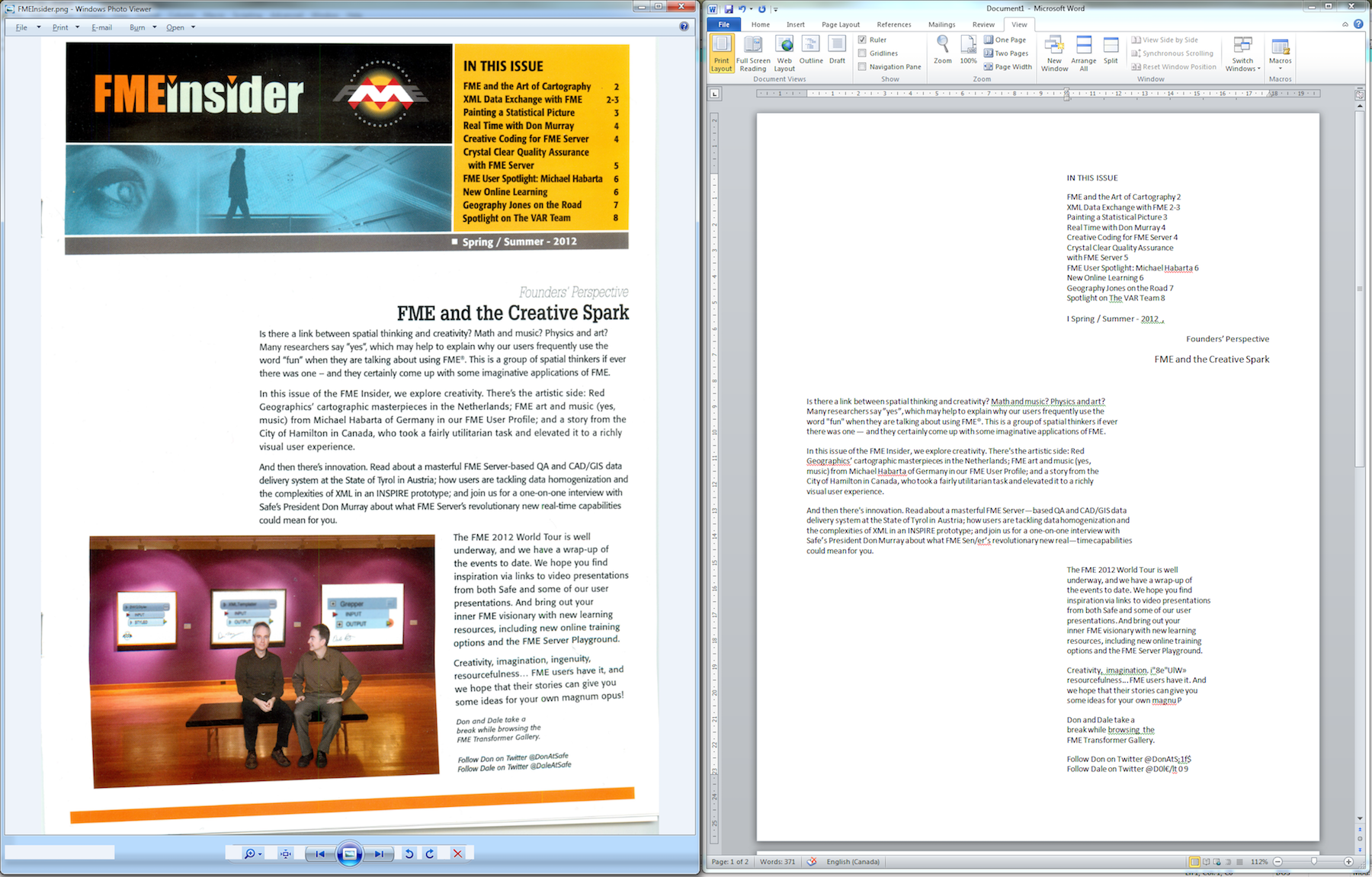Toggle ruler button above vertical scrollbar
The width and height of the screenshot is (1372, 877).
[1360, 94]
